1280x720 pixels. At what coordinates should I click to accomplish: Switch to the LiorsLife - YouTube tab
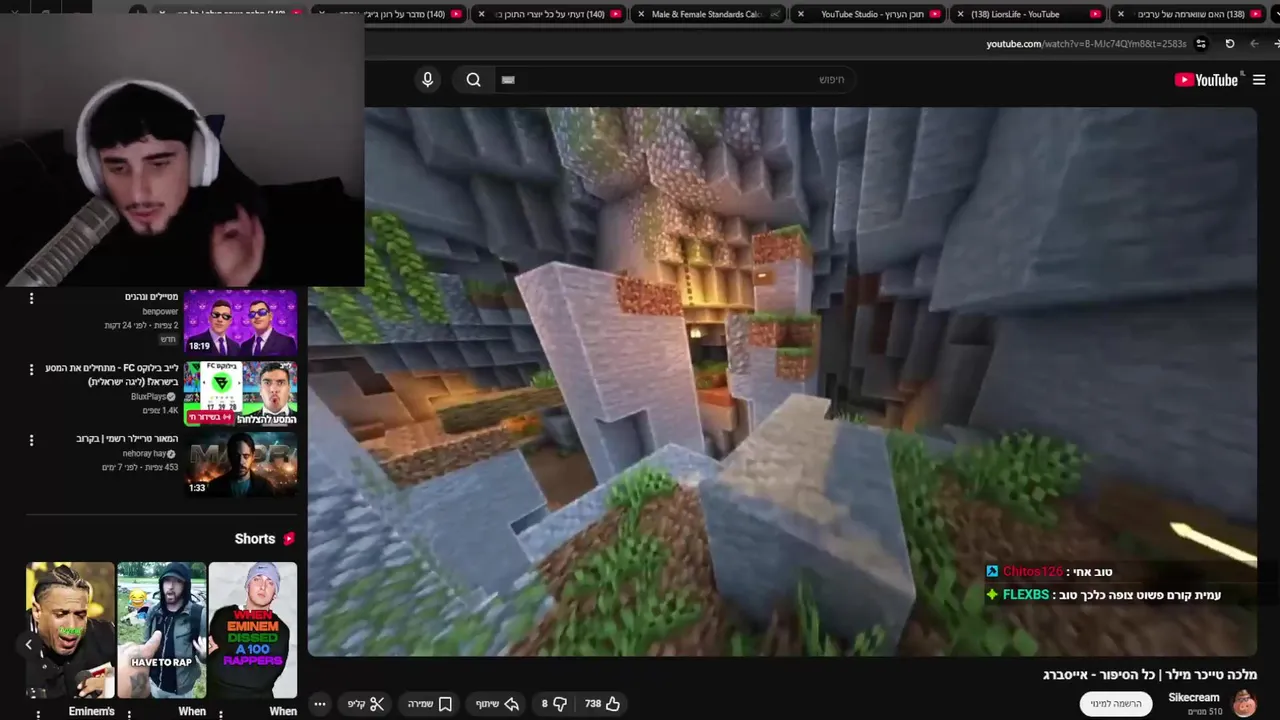click(x=1029, y=14)
